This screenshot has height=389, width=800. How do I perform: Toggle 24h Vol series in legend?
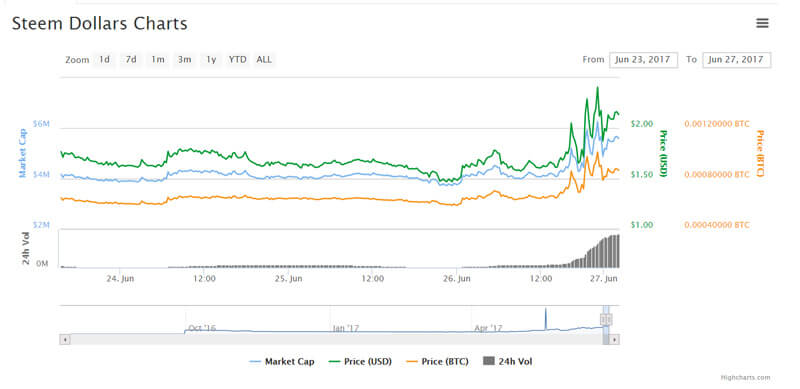508,361
